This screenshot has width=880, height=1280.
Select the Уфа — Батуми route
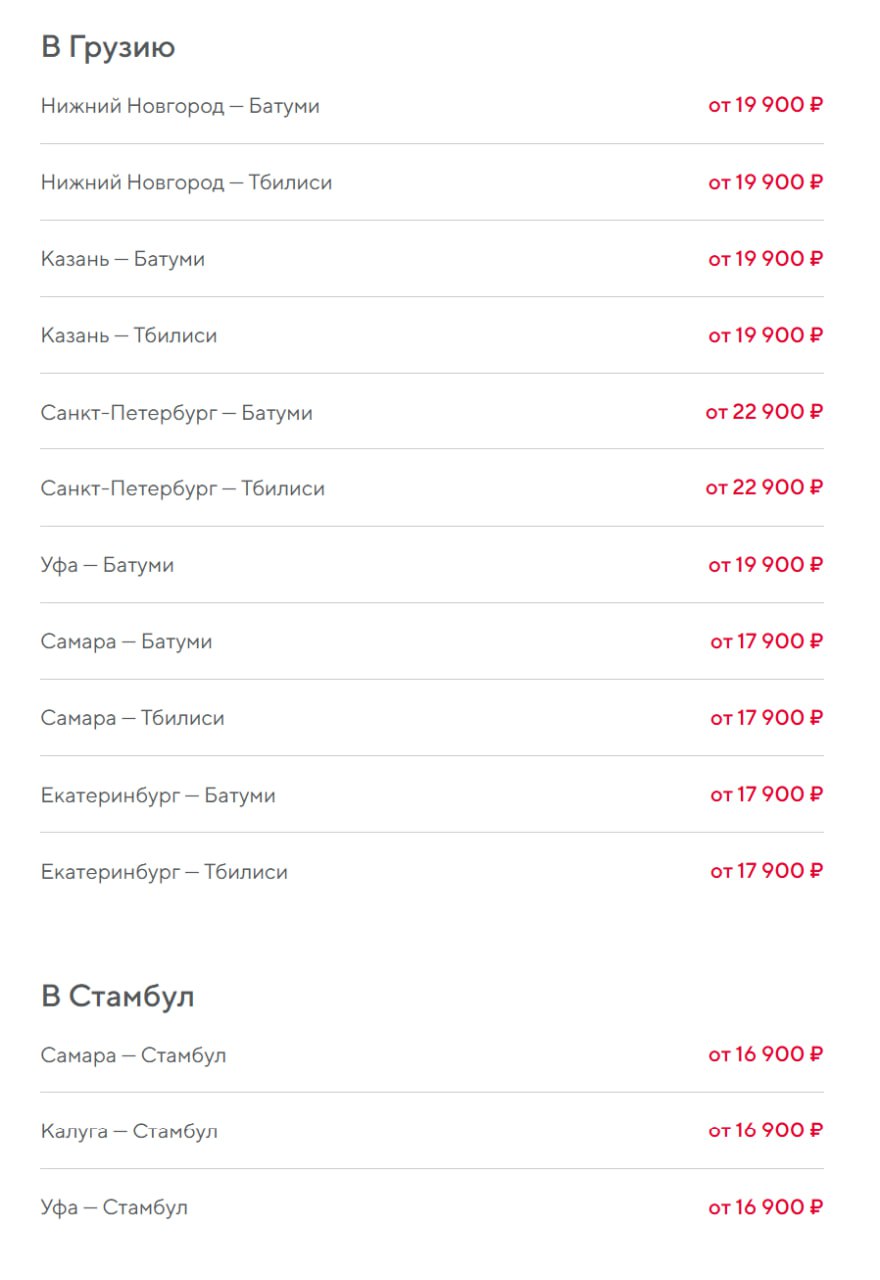coord(107,566)
